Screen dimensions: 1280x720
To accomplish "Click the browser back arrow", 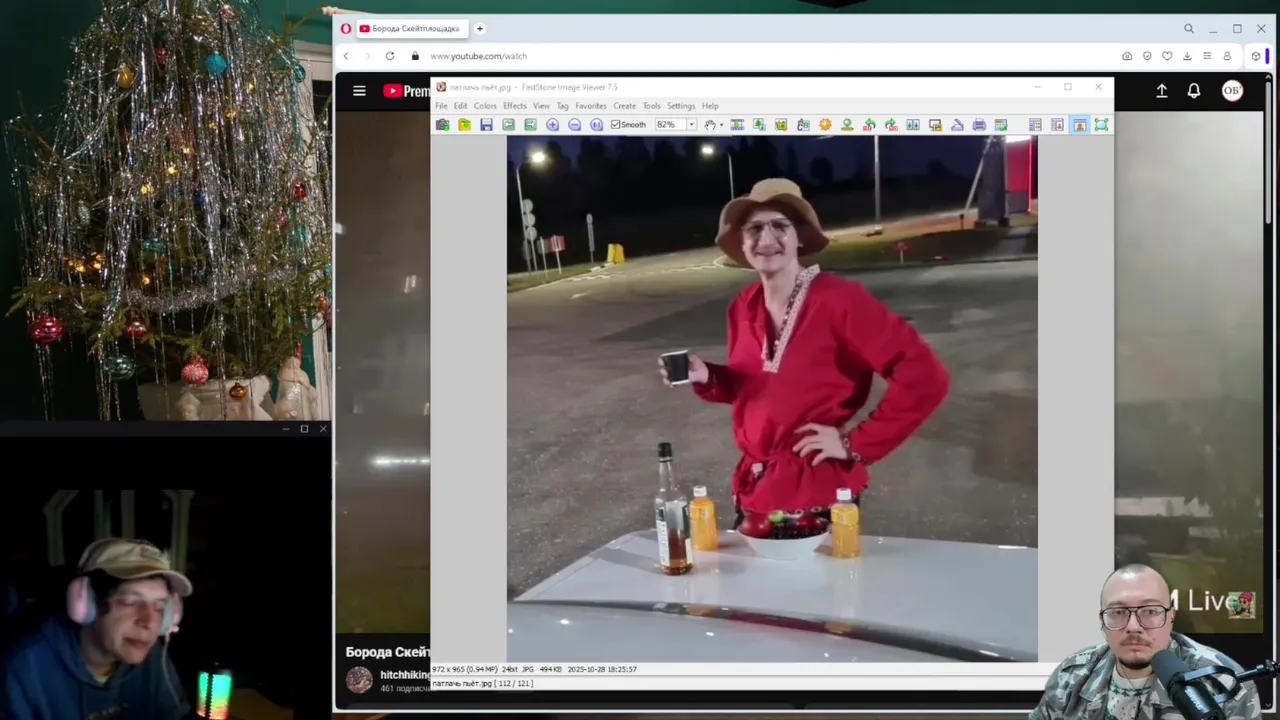I will coord(346,56).
